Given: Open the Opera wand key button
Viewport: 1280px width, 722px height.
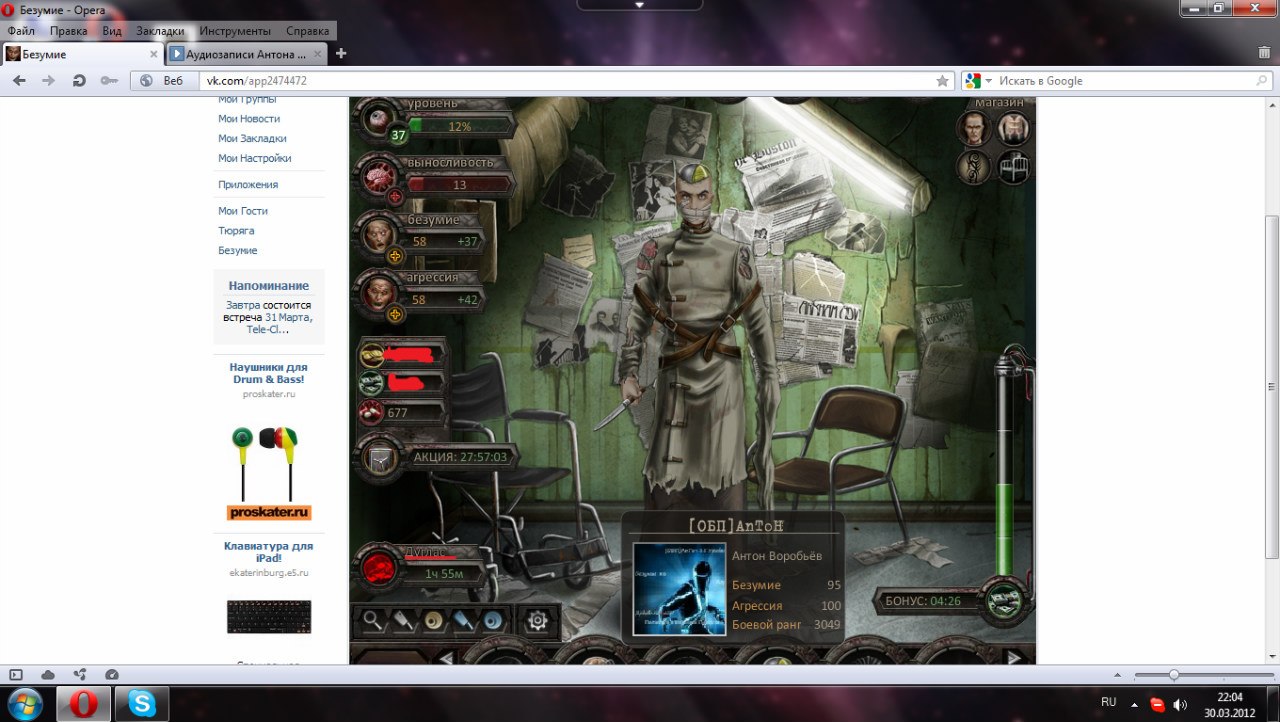Looking at the screenshot, I should (x=109, y=81).
